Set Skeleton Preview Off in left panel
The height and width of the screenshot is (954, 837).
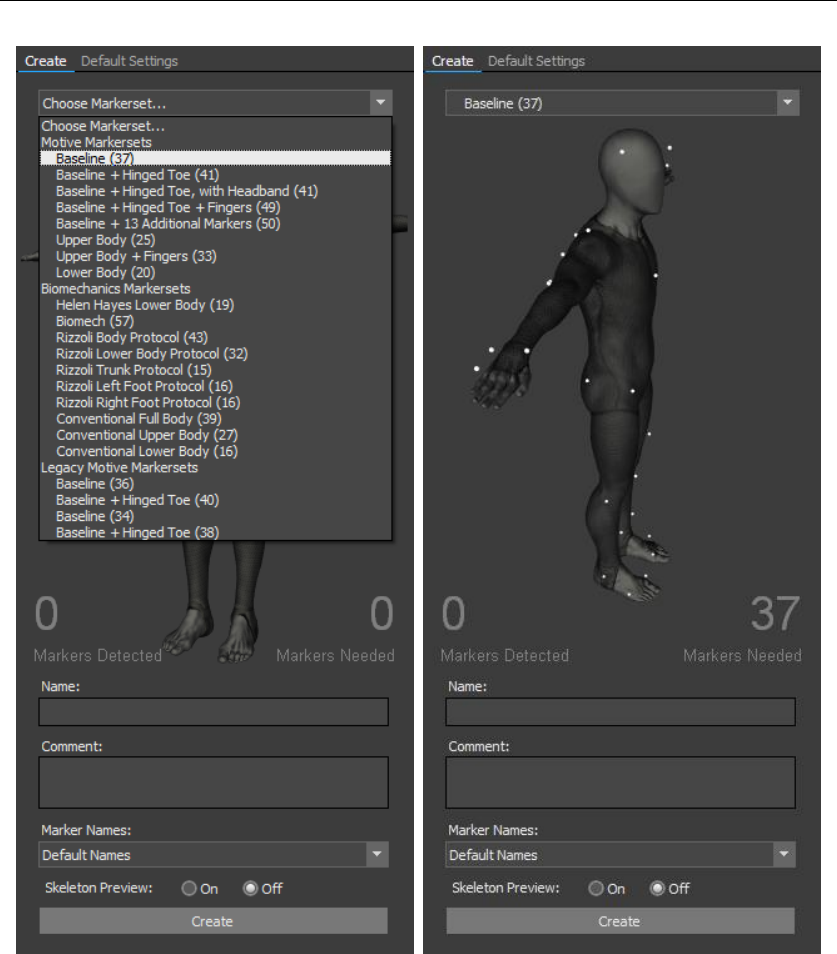tap(250, 888)
